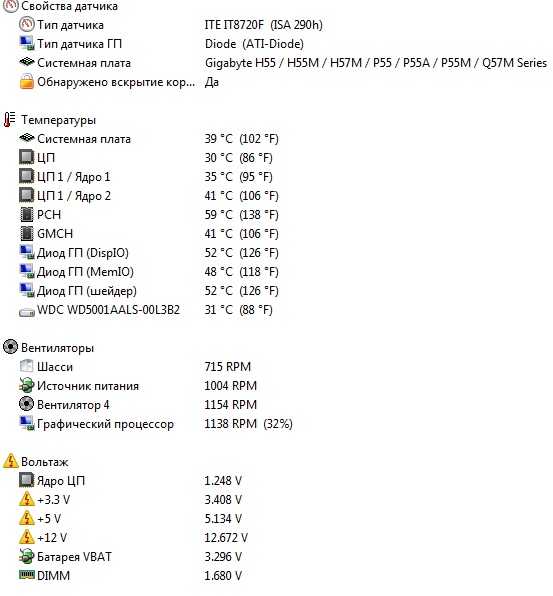This screenshot has height=596, width=553.
Task: Click the Шасси chassis icon
Action: coord(27,366)
